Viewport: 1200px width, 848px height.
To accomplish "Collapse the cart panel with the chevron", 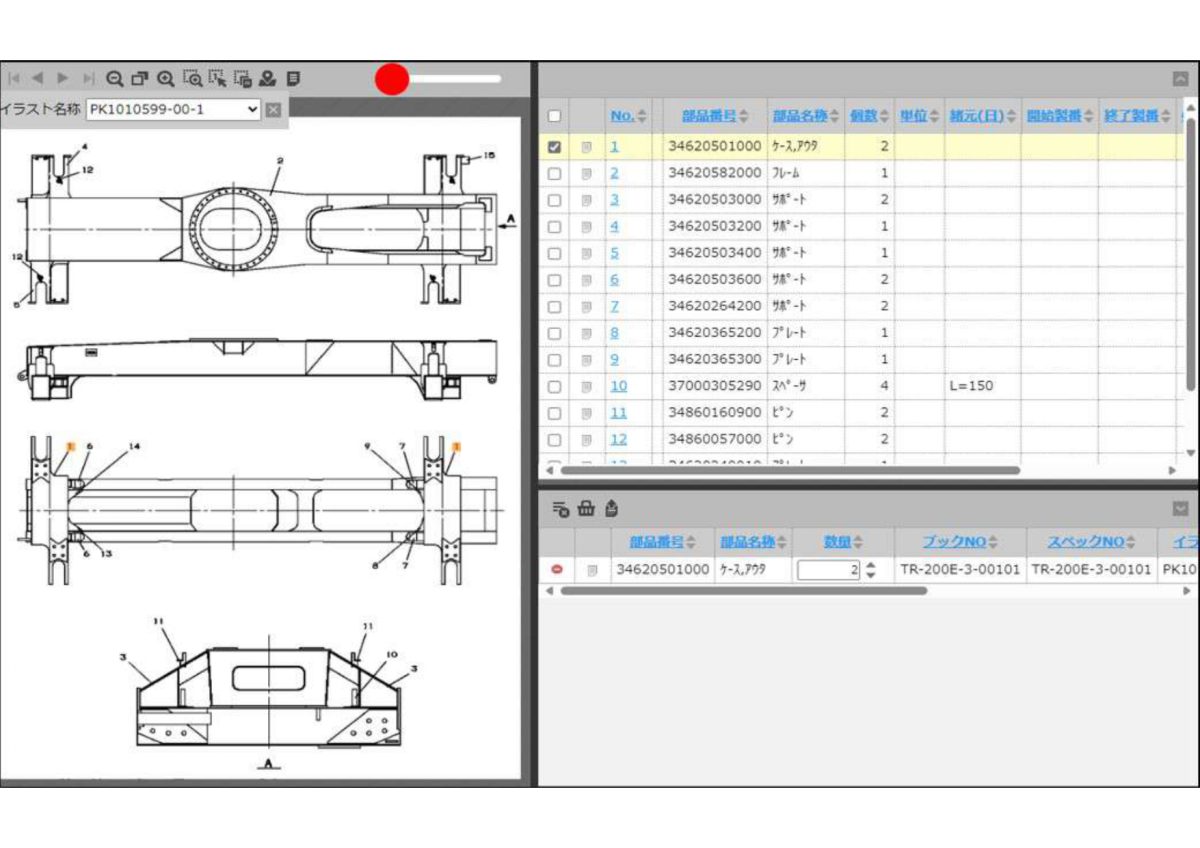I will 1180,509.
